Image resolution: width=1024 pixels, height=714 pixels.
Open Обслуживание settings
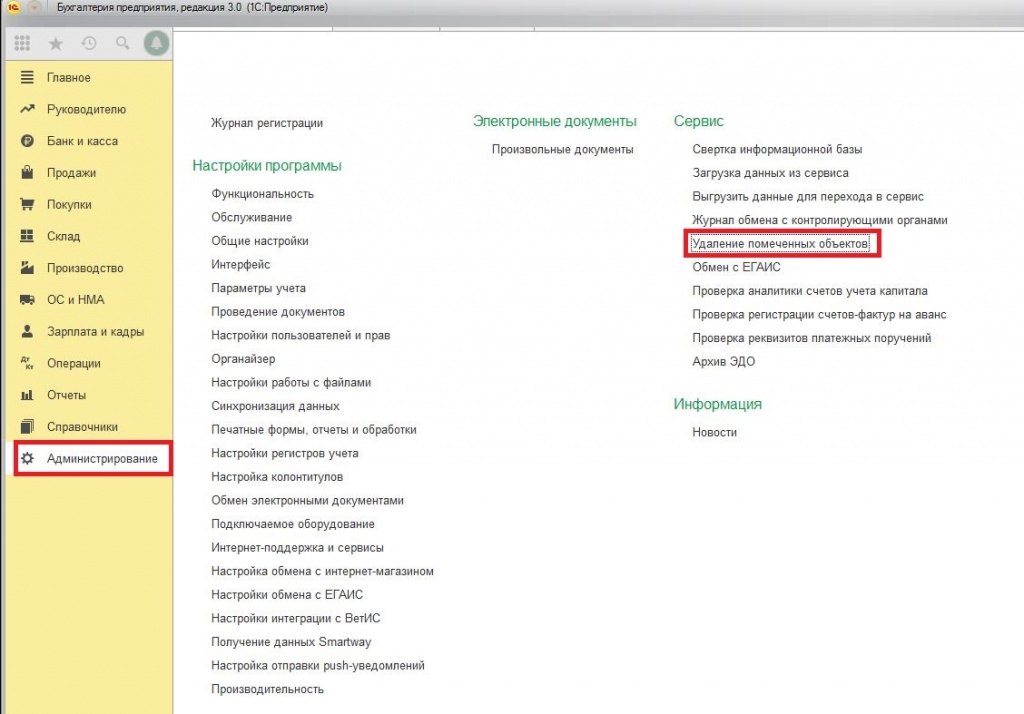click(x=251, y=218)
